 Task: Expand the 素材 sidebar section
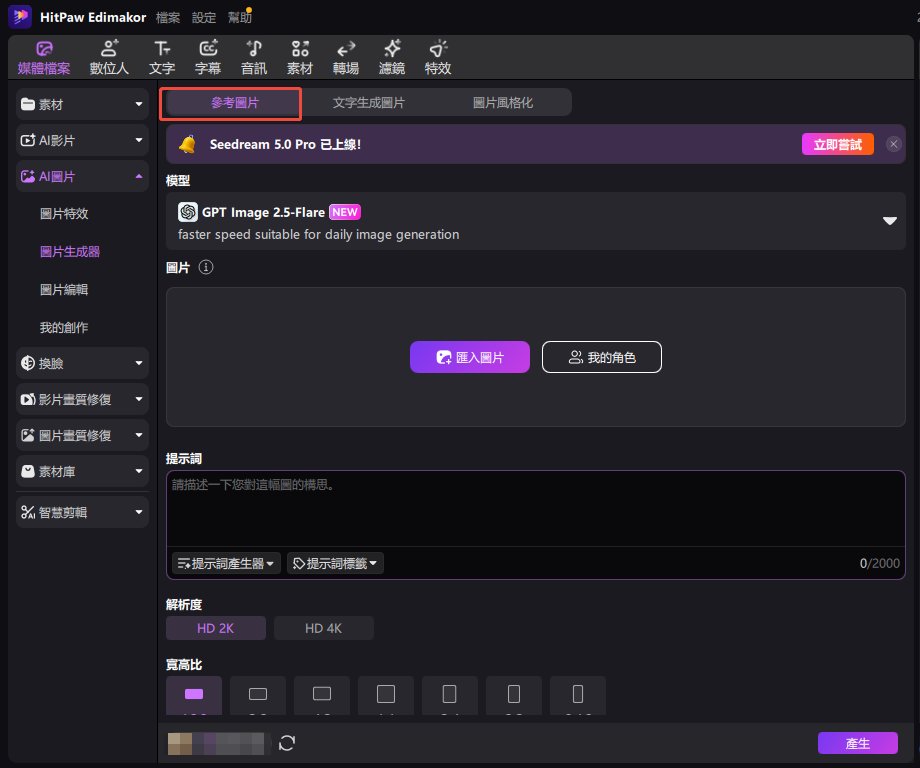click(82, 104)
